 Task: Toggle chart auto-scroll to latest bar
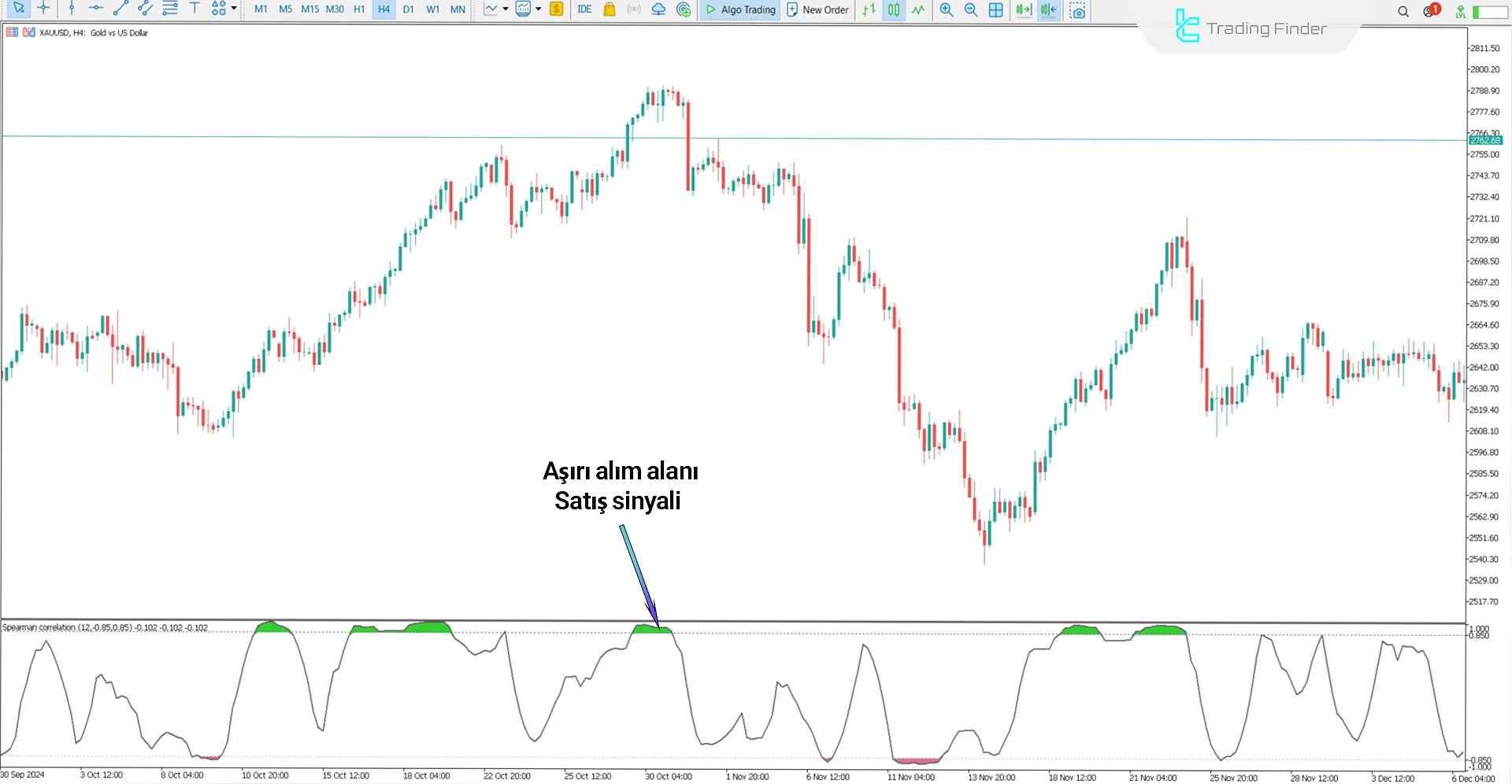(1023, 9)
